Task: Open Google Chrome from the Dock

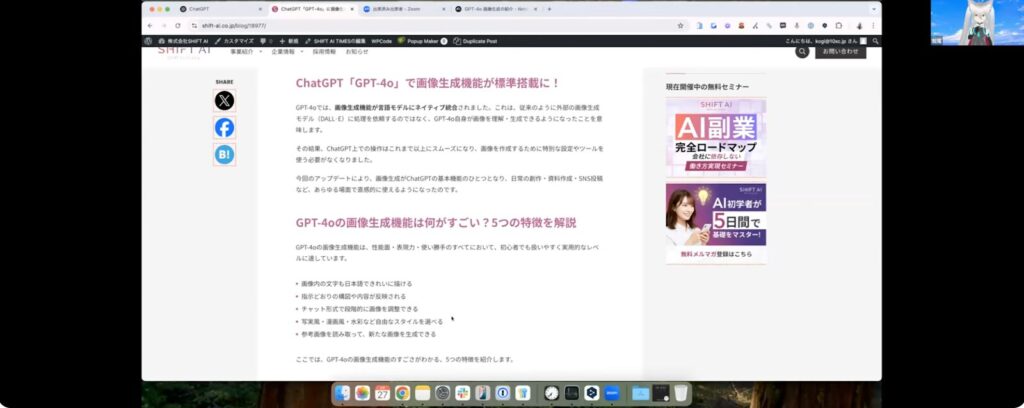Action: [402, 393]
